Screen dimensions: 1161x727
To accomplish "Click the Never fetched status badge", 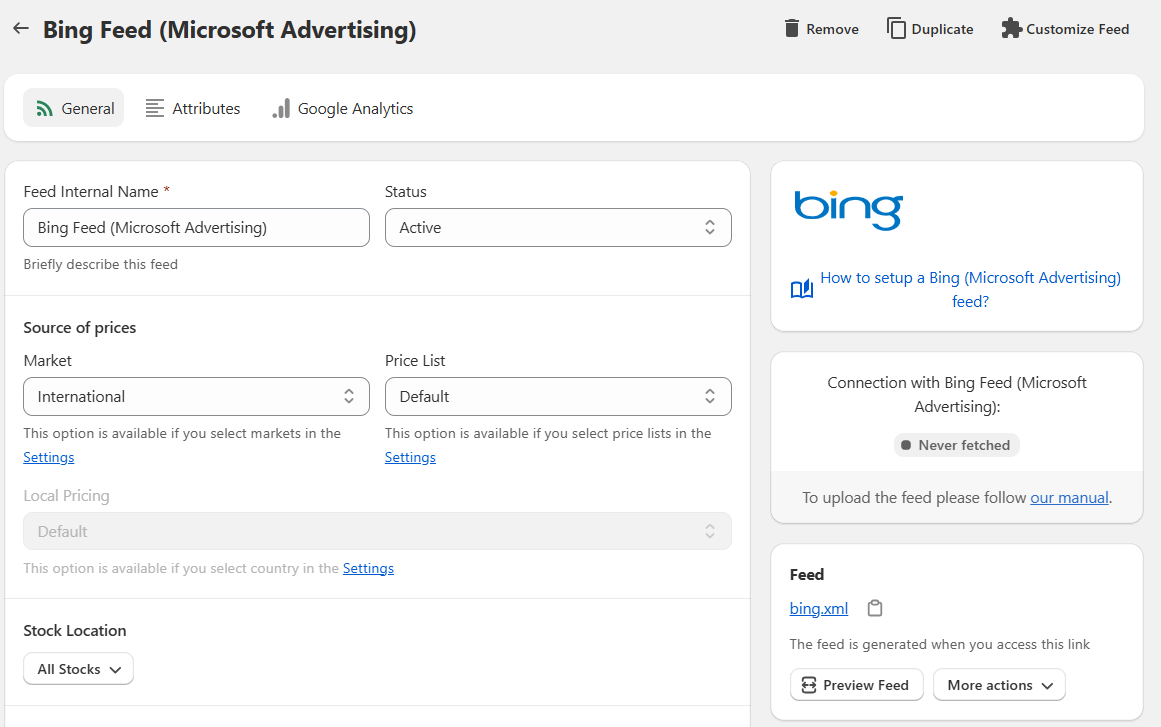I will coord(957,445).
